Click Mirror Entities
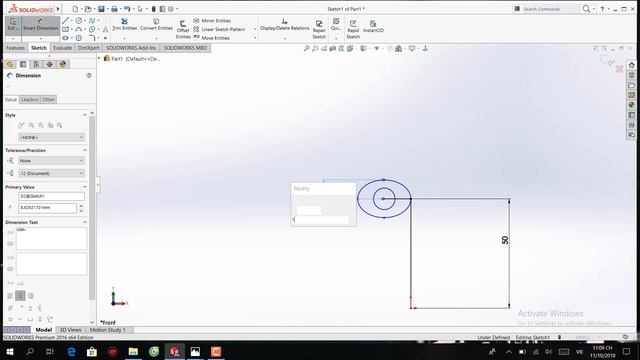 212,20
